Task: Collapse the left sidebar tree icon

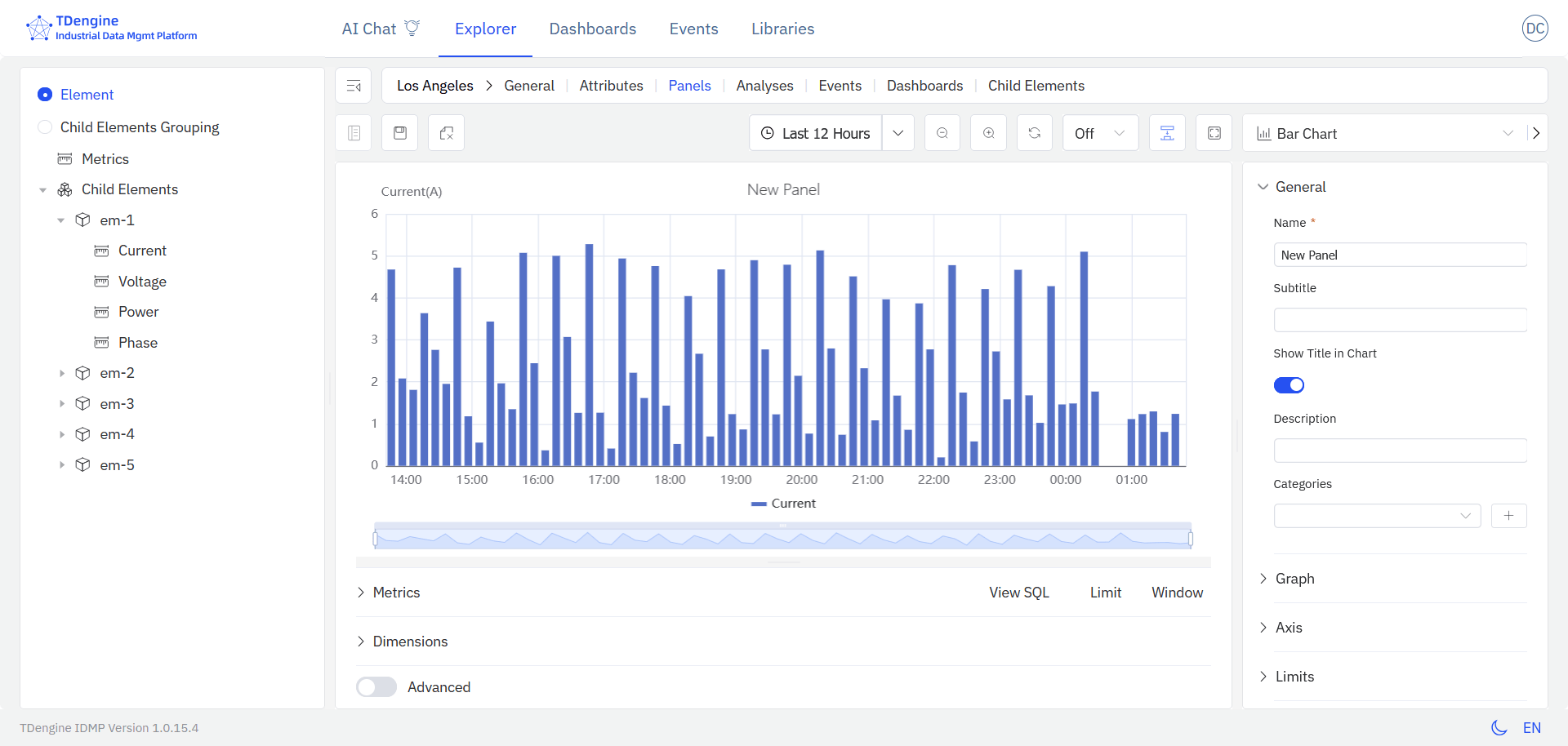Action: [354, 86]
